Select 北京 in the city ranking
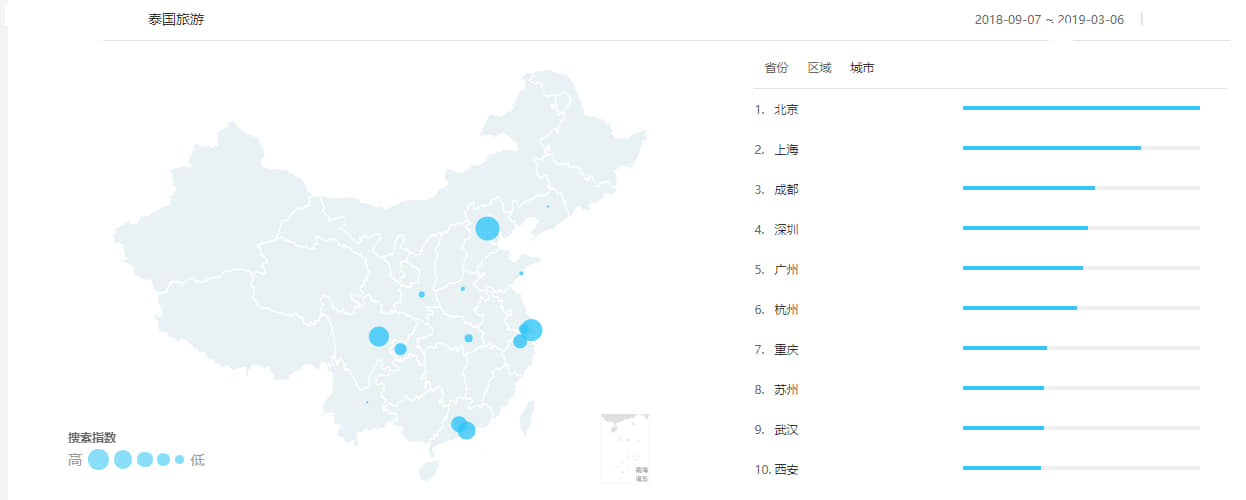The width and height of the screenshot is (1246, 500). [786, 110]
